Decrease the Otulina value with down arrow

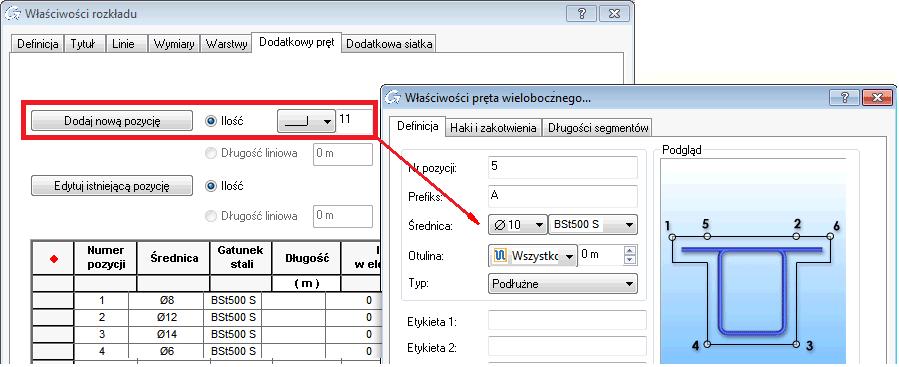[x=630, y=260]
